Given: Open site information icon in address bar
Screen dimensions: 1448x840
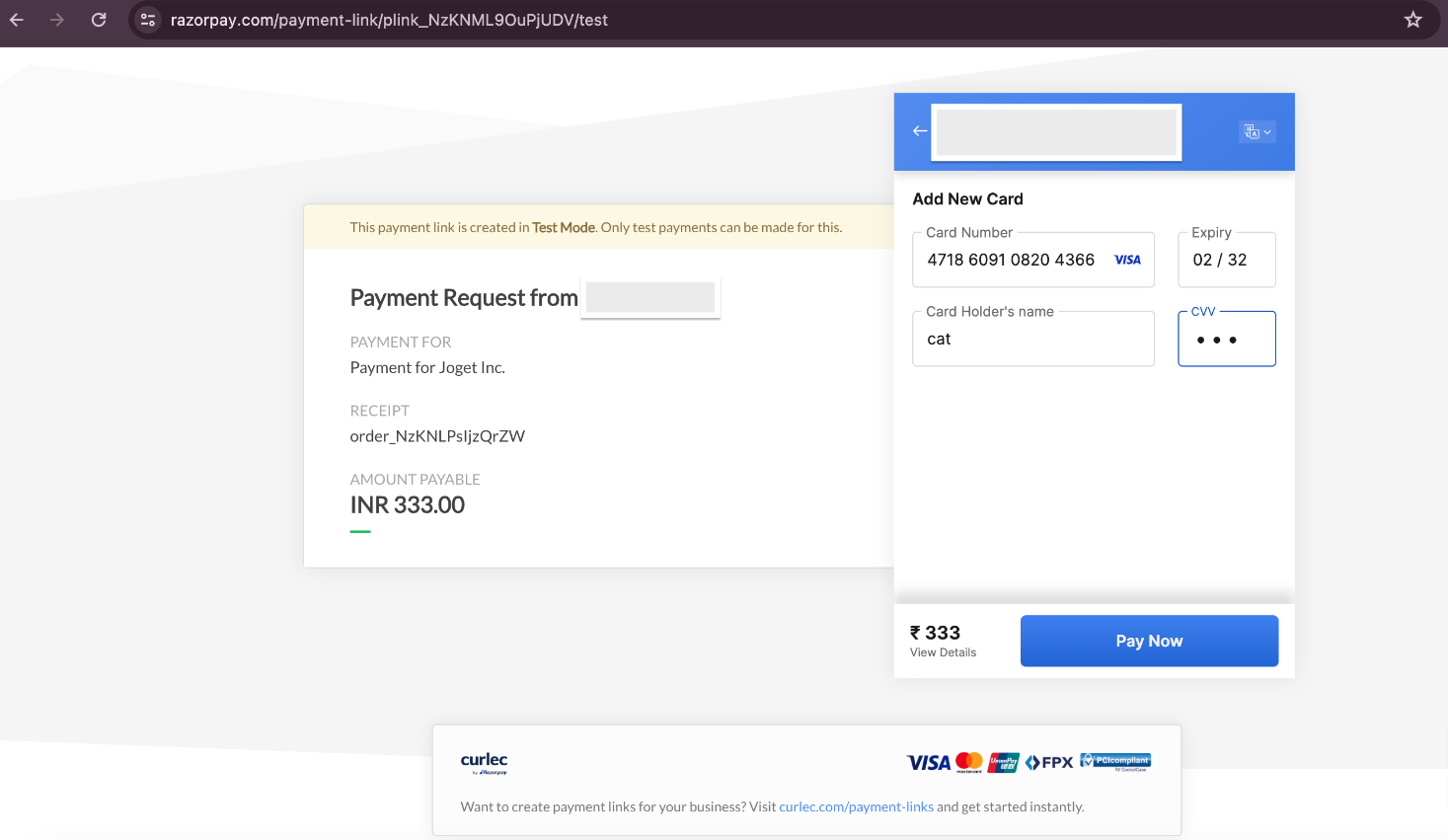Looking at the screenshot, I should 148,20.
